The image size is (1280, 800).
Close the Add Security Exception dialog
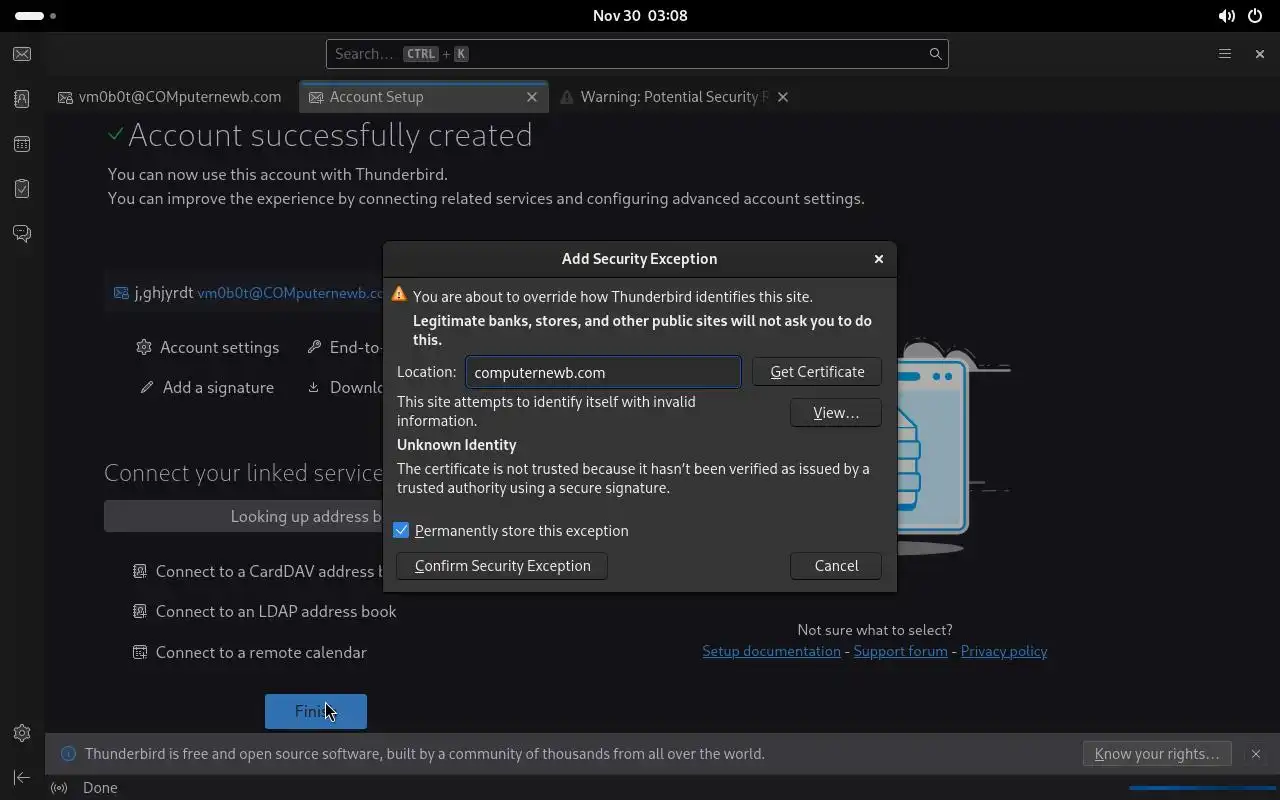(x=879, y=259)
